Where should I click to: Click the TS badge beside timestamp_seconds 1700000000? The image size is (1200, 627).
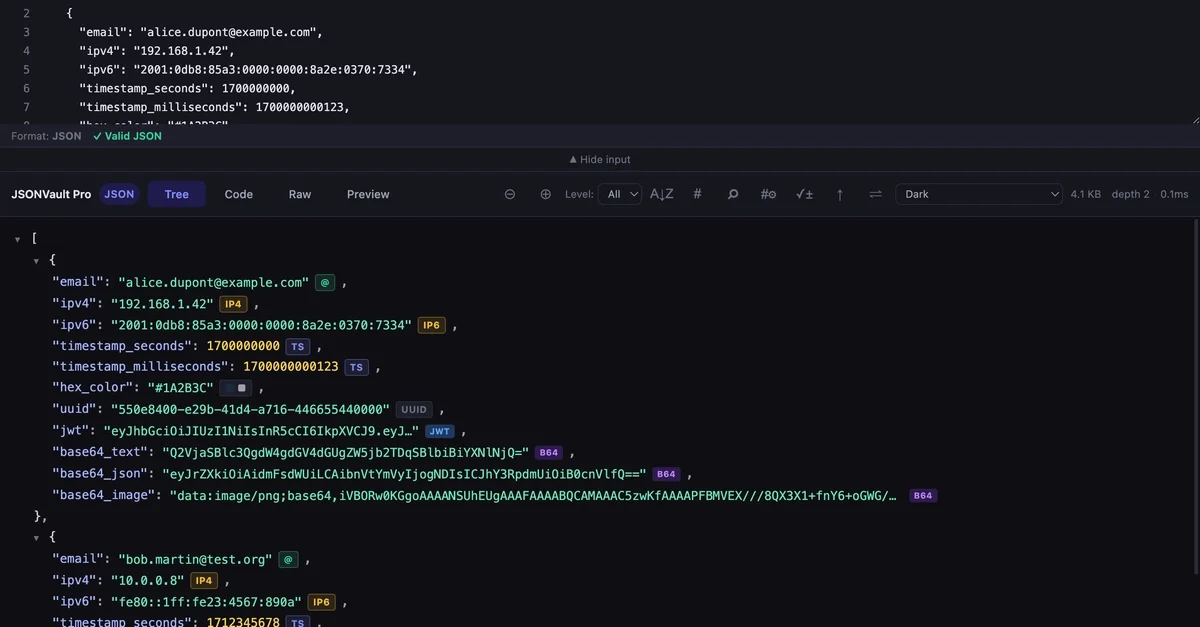297,346
